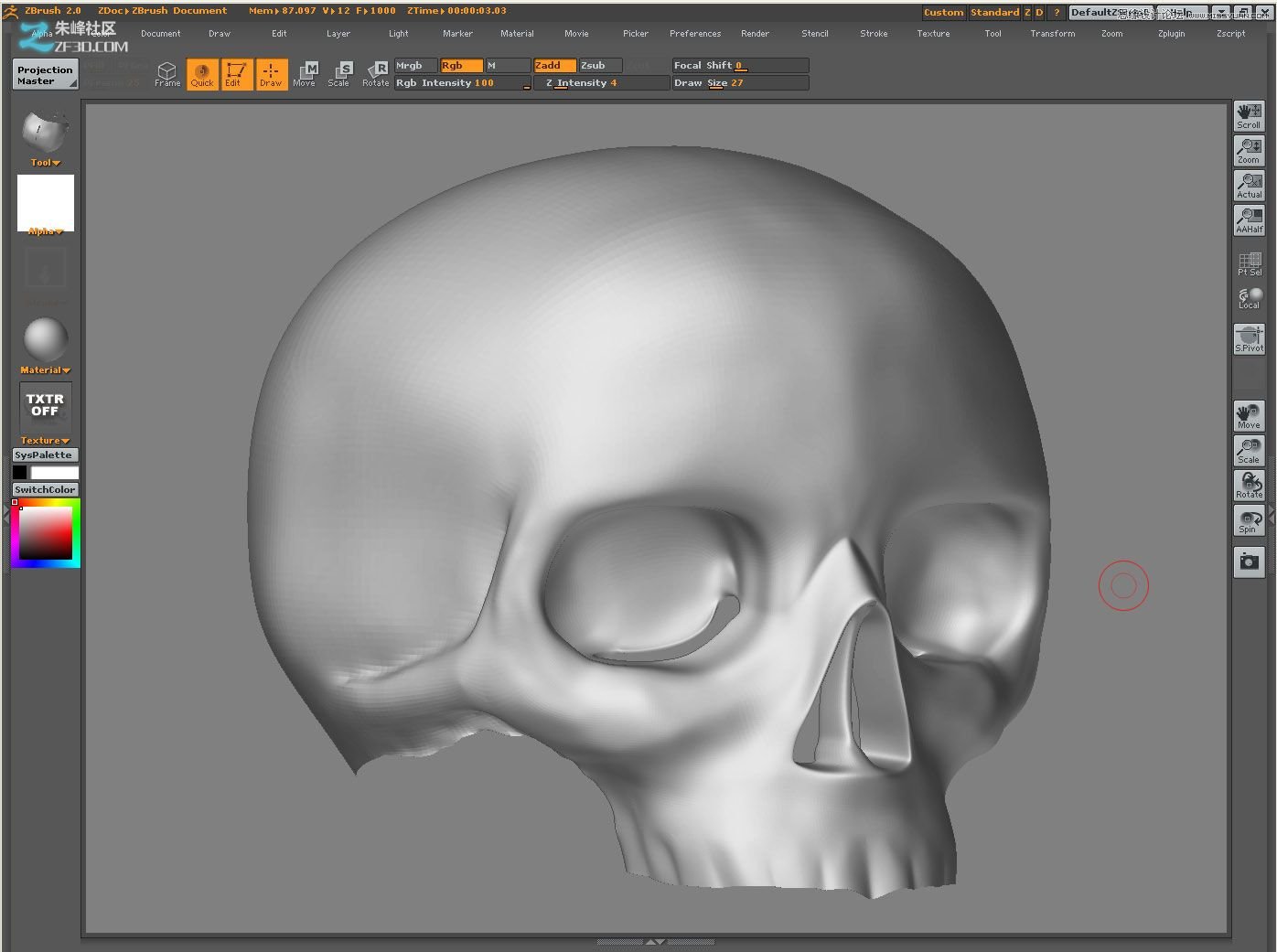Toggle the Zadd sculpting mode
1277x952 pixels.
click(553, 65)
